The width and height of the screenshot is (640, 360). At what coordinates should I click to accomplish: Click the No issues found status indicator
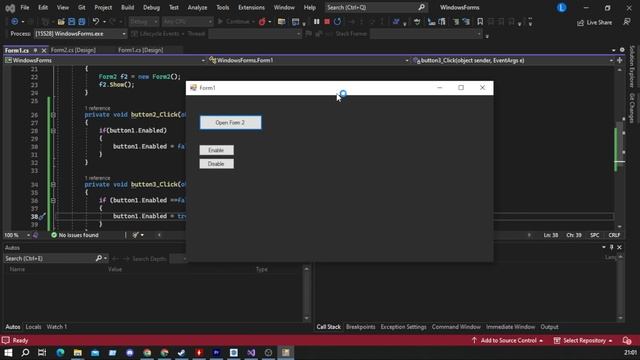[75, 235]
